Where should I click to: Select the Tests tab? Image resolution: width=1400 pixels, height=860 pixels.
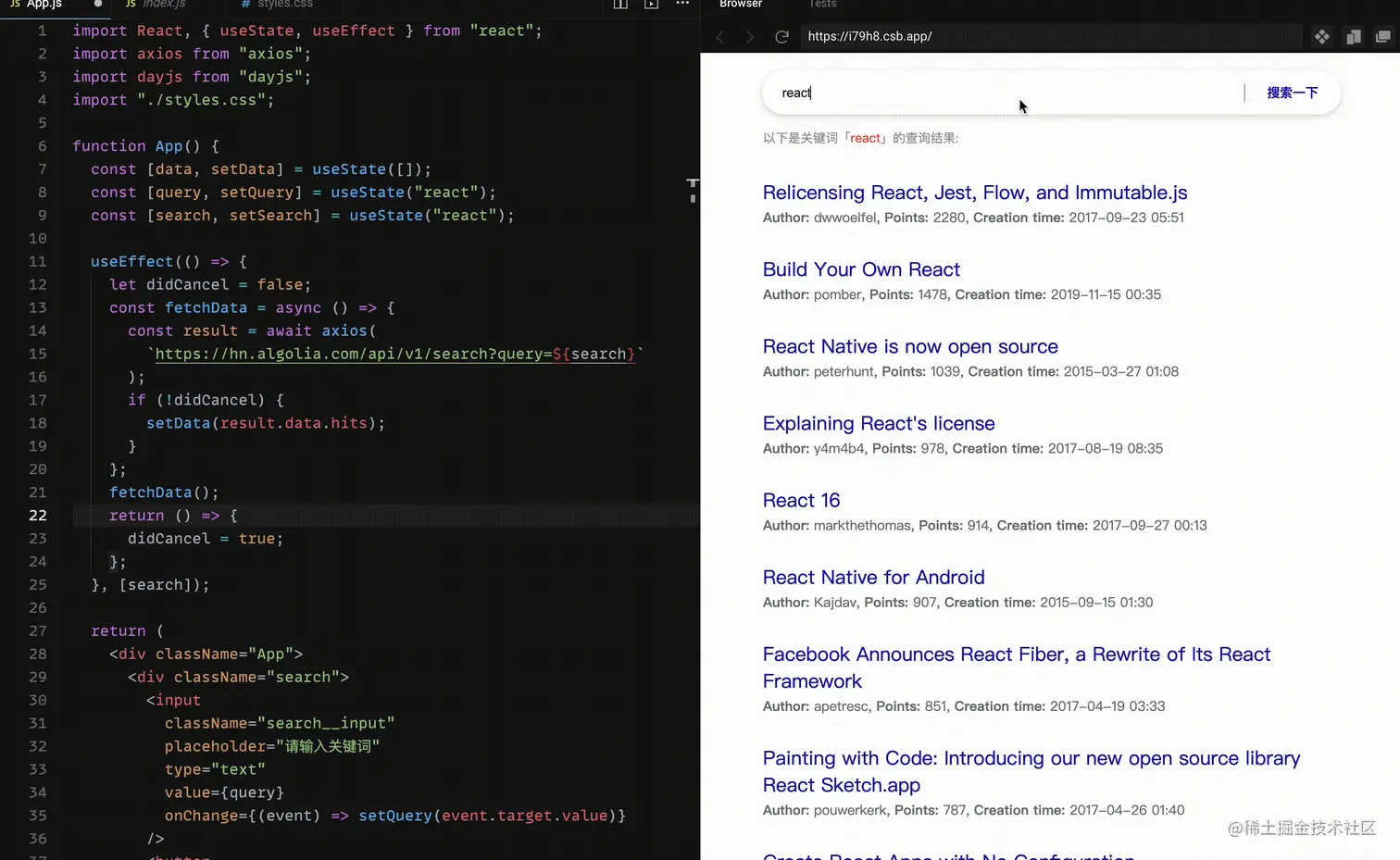(x=822, y=4)
